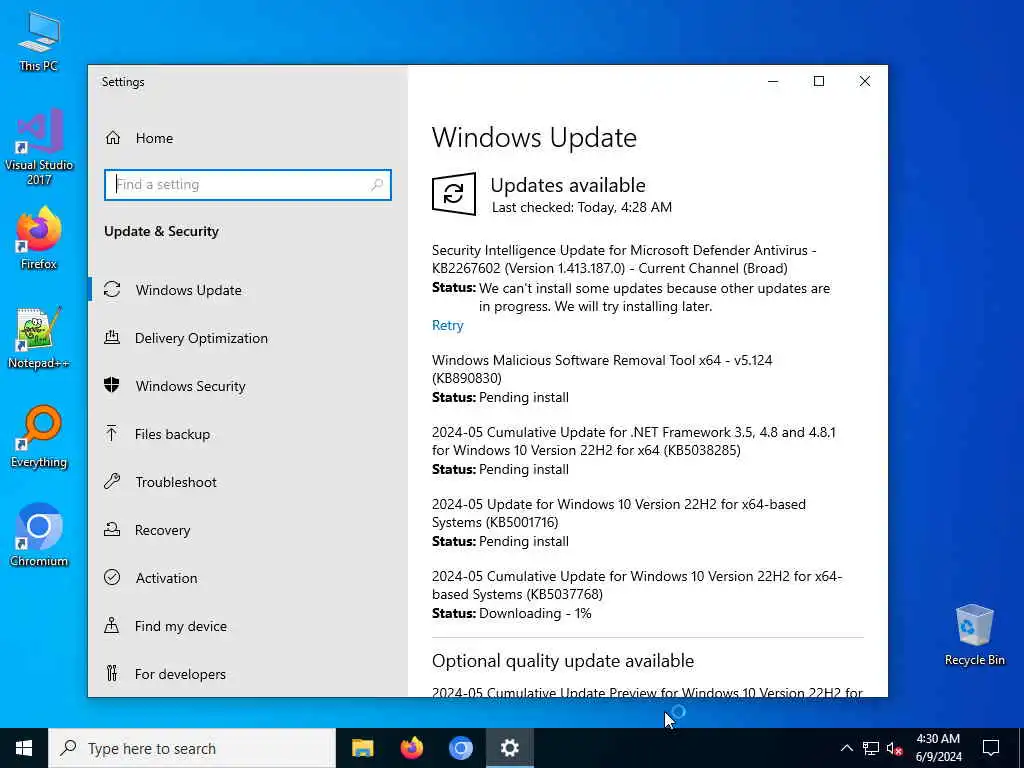Open File Explorer from the taskbar
Image resolution: width=1024 pixels, height=768 pixels.
click(x=362, y=748)
